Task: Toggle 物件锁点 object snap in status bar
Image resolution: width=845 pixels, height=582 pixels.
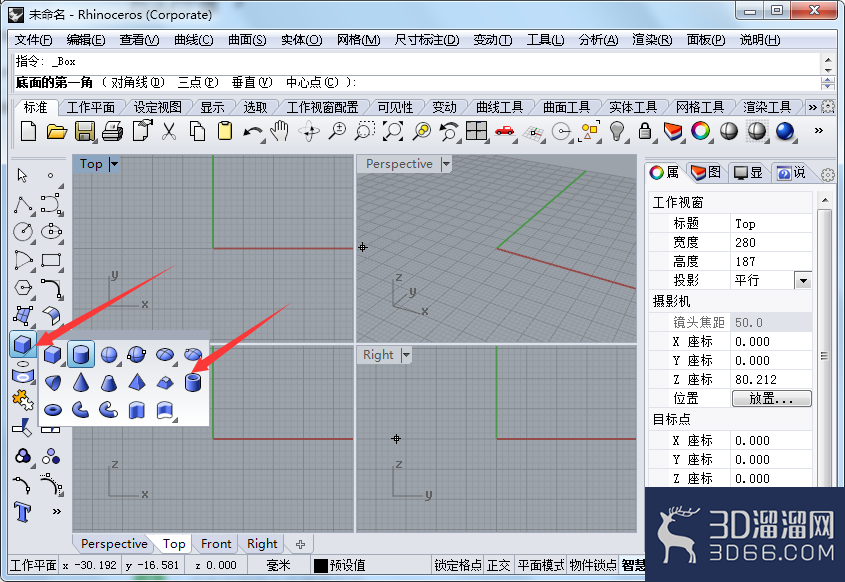Action: [x=593, y=565]
